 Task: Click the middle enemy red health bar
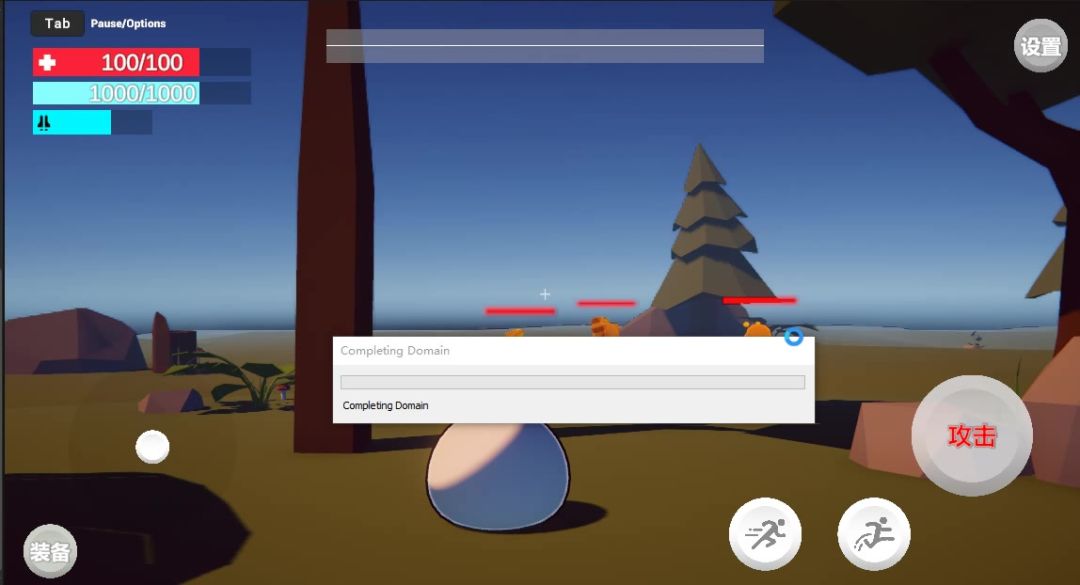(x=606, y=303)
